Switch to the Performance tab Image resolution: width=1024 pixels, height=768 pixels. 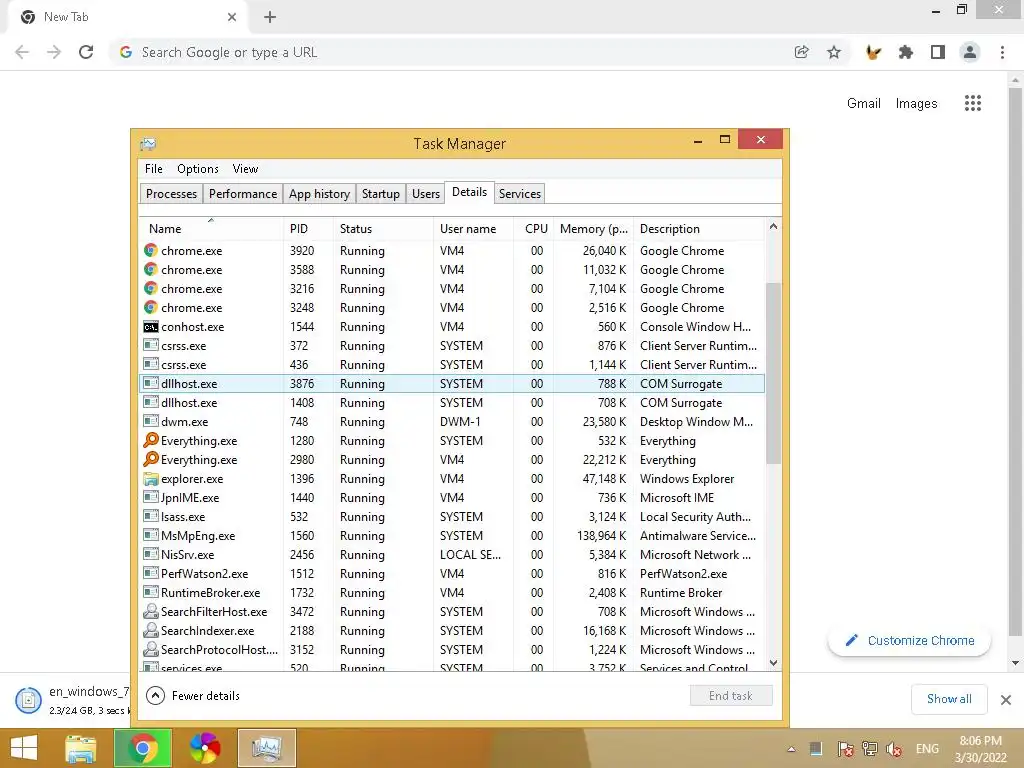point(243,193)
